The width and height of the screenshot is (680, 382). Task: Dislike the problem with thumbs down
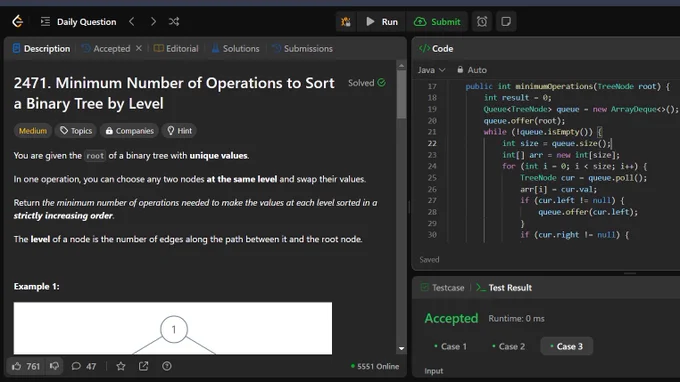[54, 366]
